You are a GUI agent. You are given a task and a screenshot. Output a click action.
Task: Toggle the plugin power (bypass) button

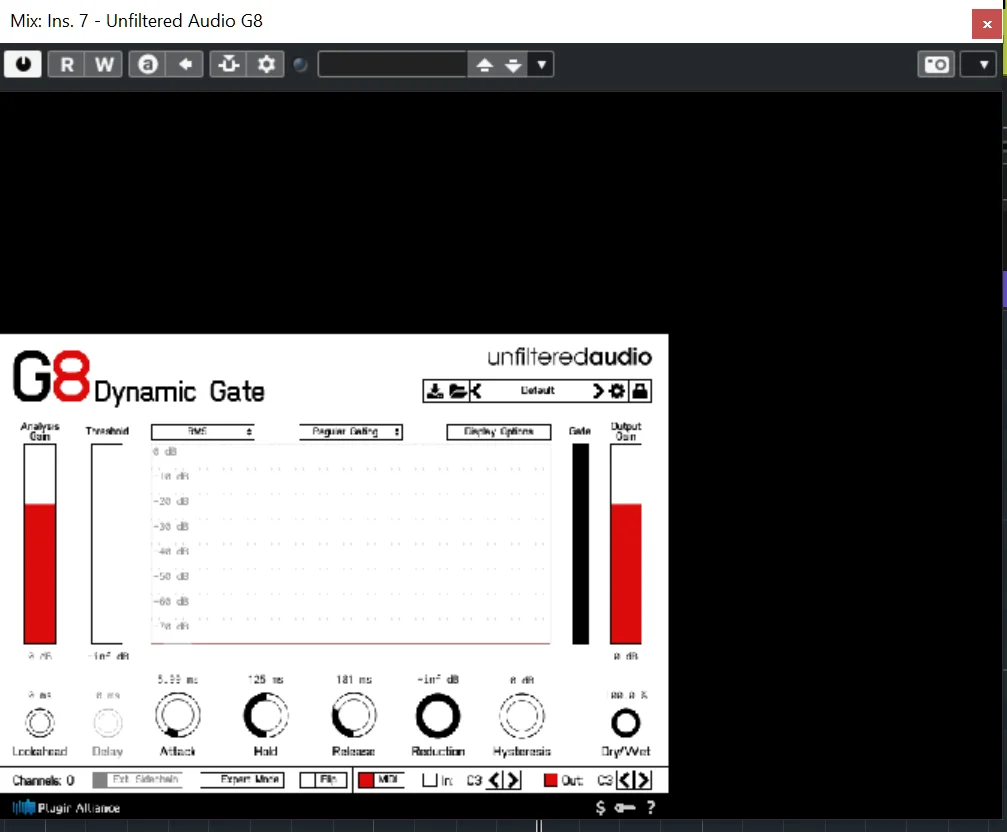click(23, 64)
